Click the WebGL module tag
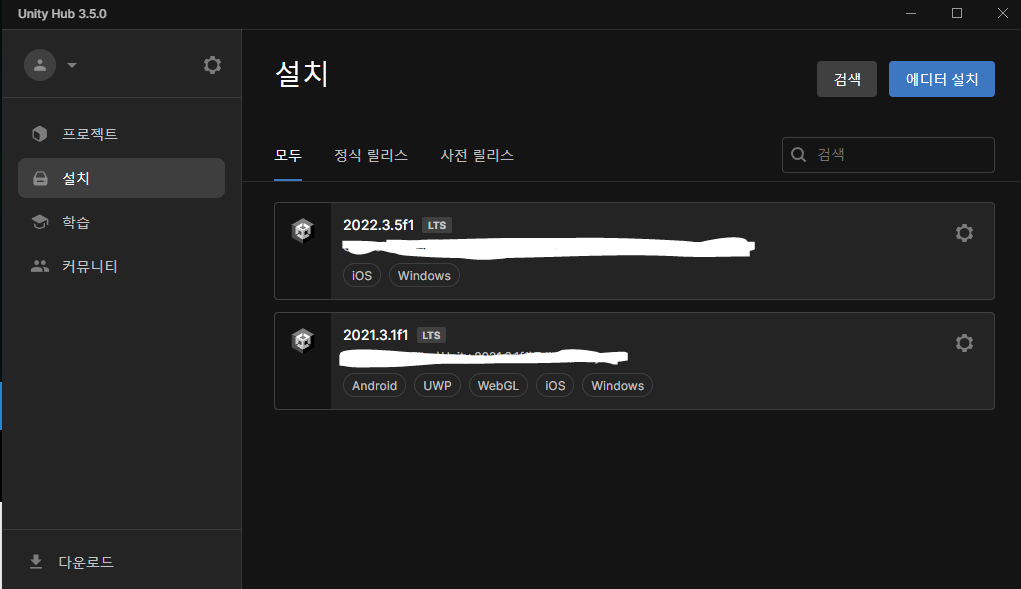The height and width of the screenshot is (589, 1021). 498,385
